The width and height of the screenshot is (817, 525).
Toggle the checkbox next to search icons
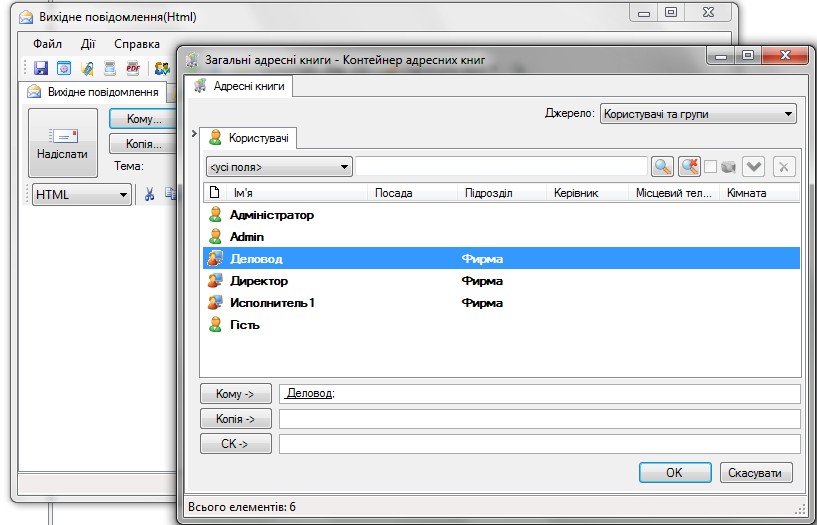coord(710,167)
